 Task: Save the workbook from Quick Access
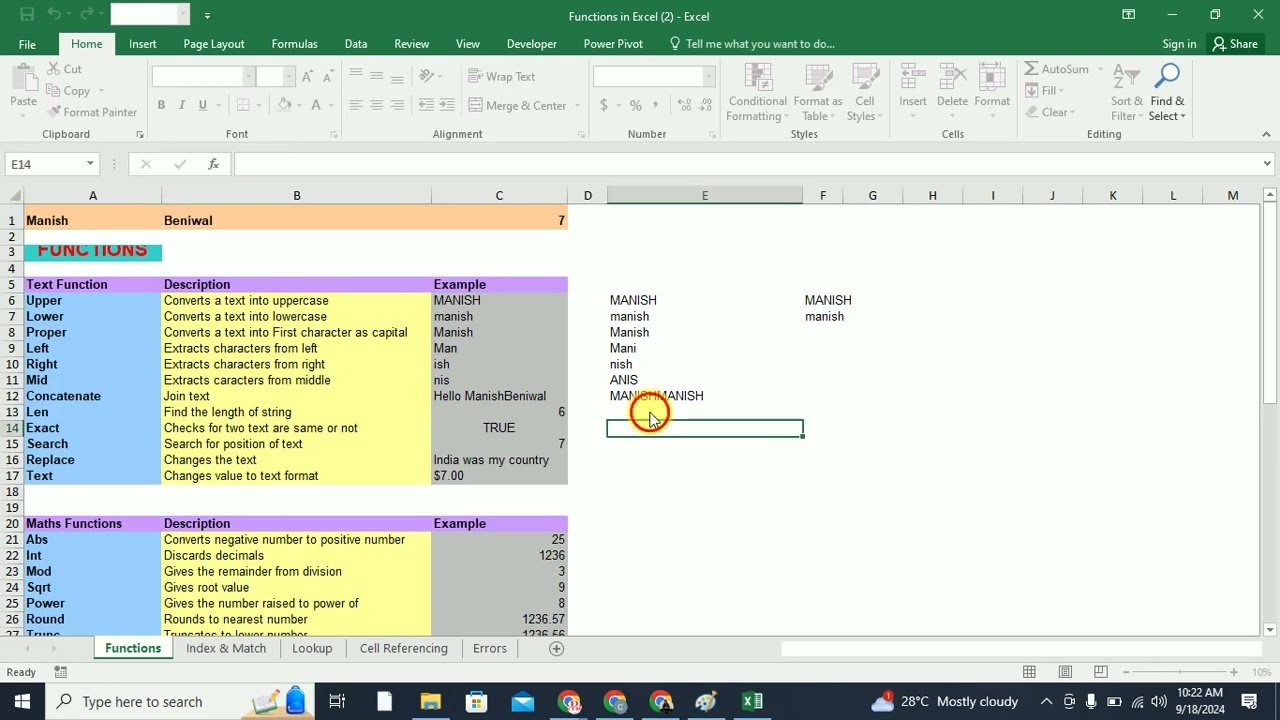27,15
